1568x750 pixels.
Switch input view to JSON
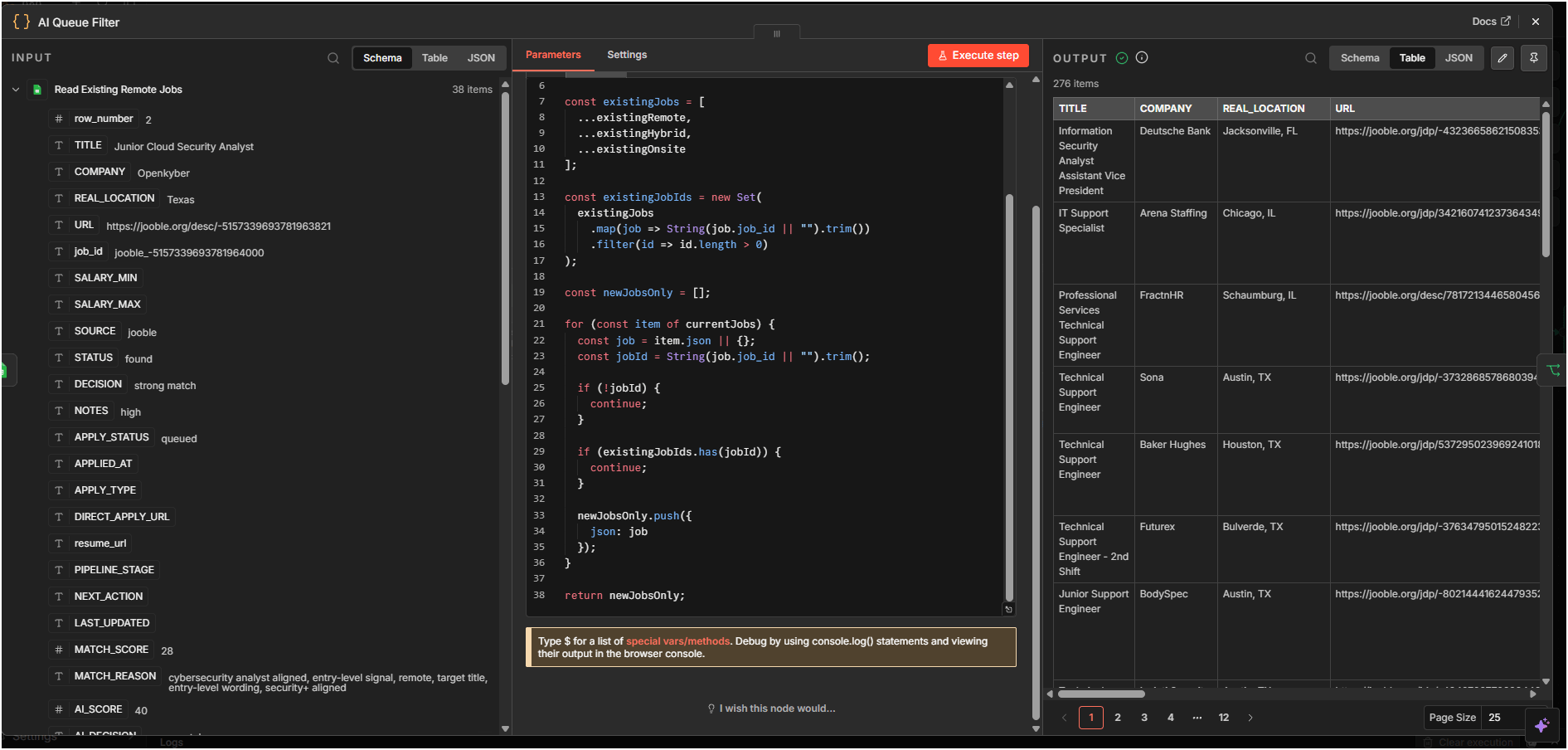coord(481,58)
